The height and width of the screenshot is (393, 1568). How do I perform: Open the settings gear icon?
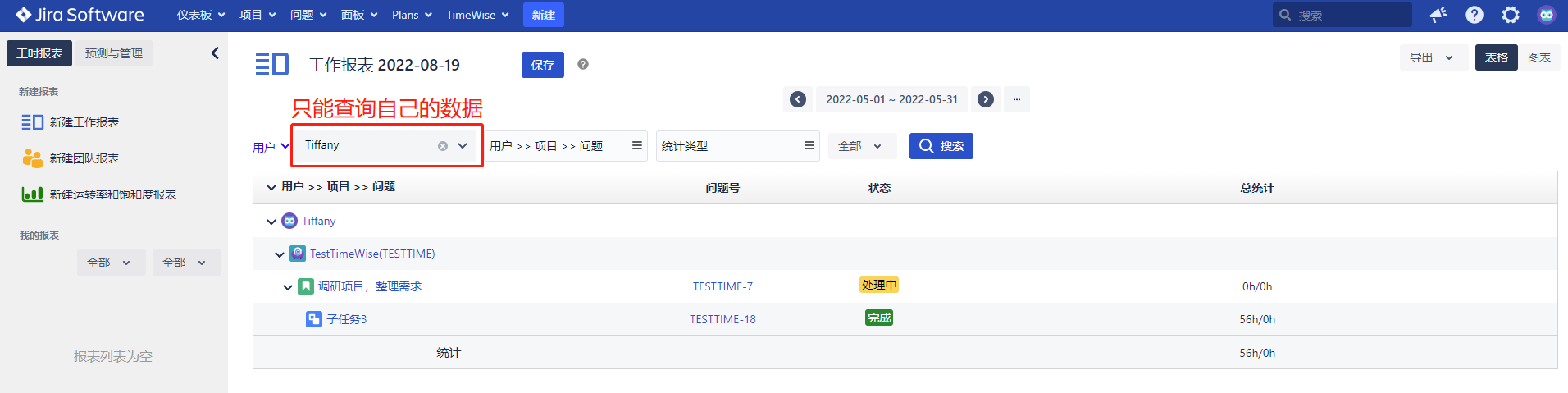(1511, 15)
